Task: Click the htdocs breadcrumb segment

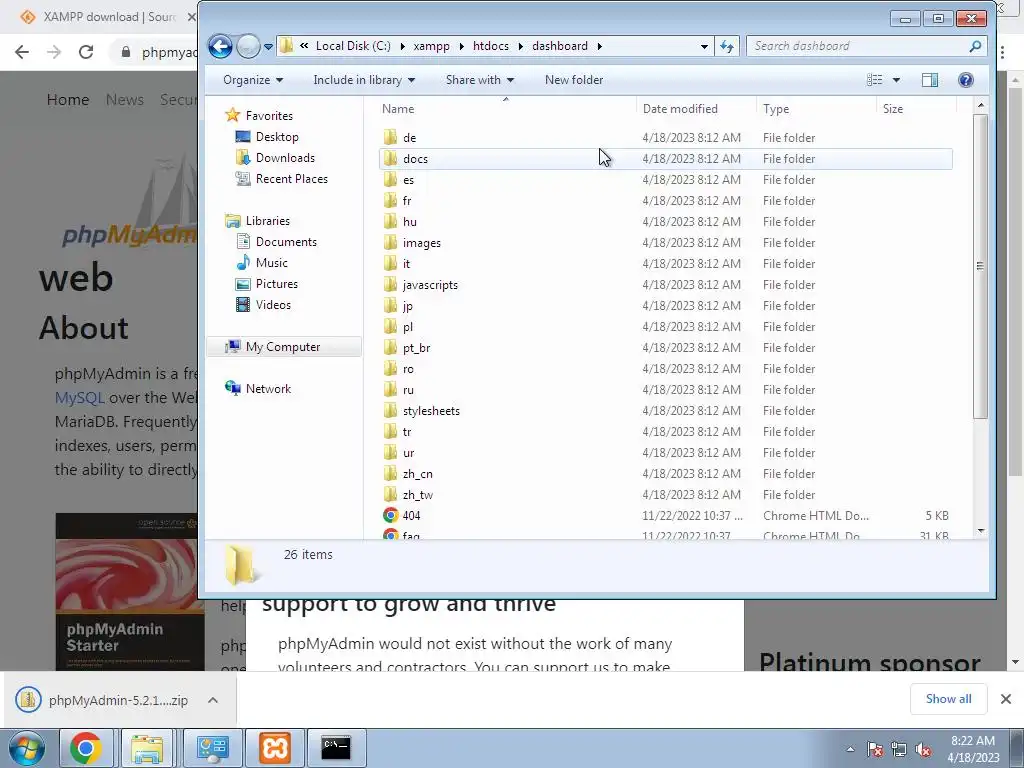Action: [x=490, y=46]
